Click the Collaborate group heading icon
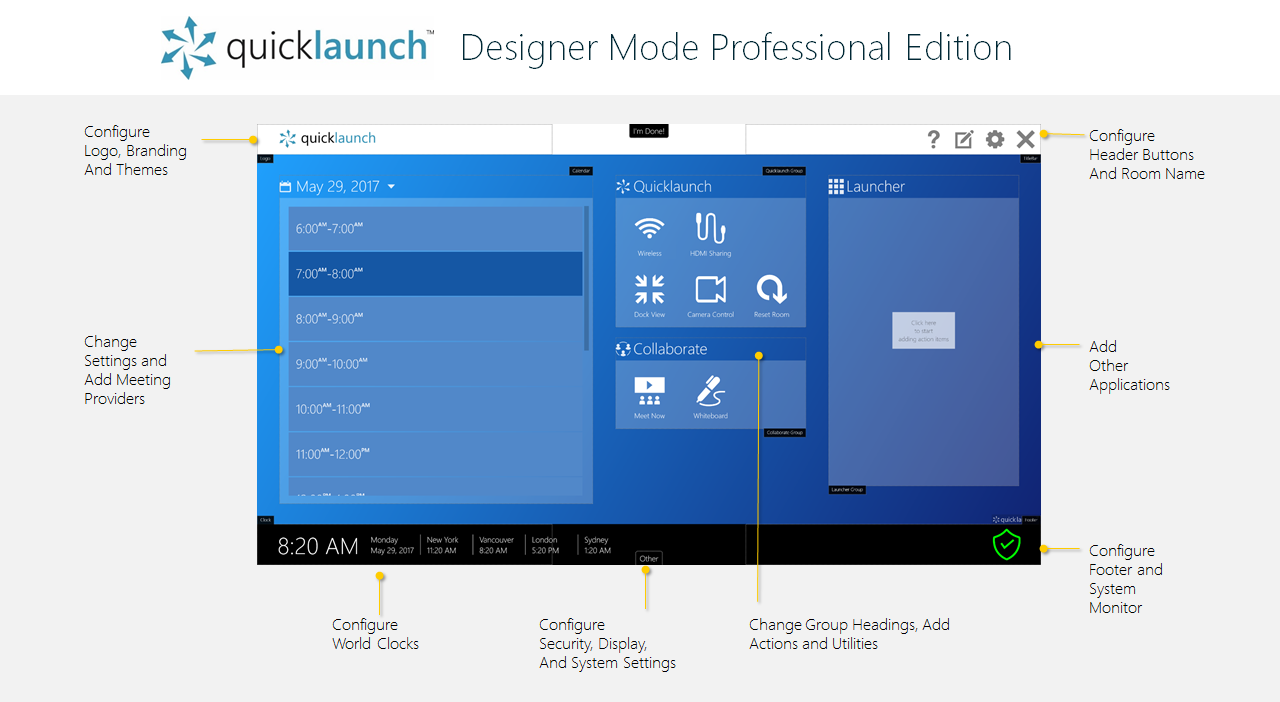Viewport: 1280px width, 702px height. coord(623,350)
